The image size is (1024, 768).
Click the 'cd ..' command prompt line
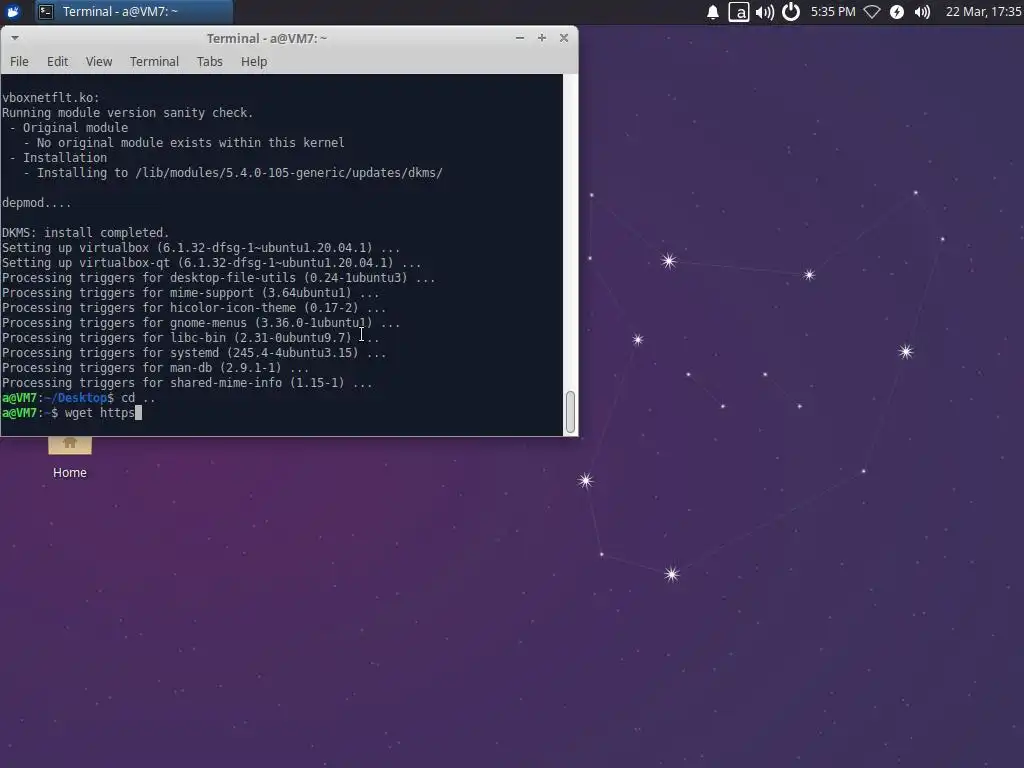[79, 398]
